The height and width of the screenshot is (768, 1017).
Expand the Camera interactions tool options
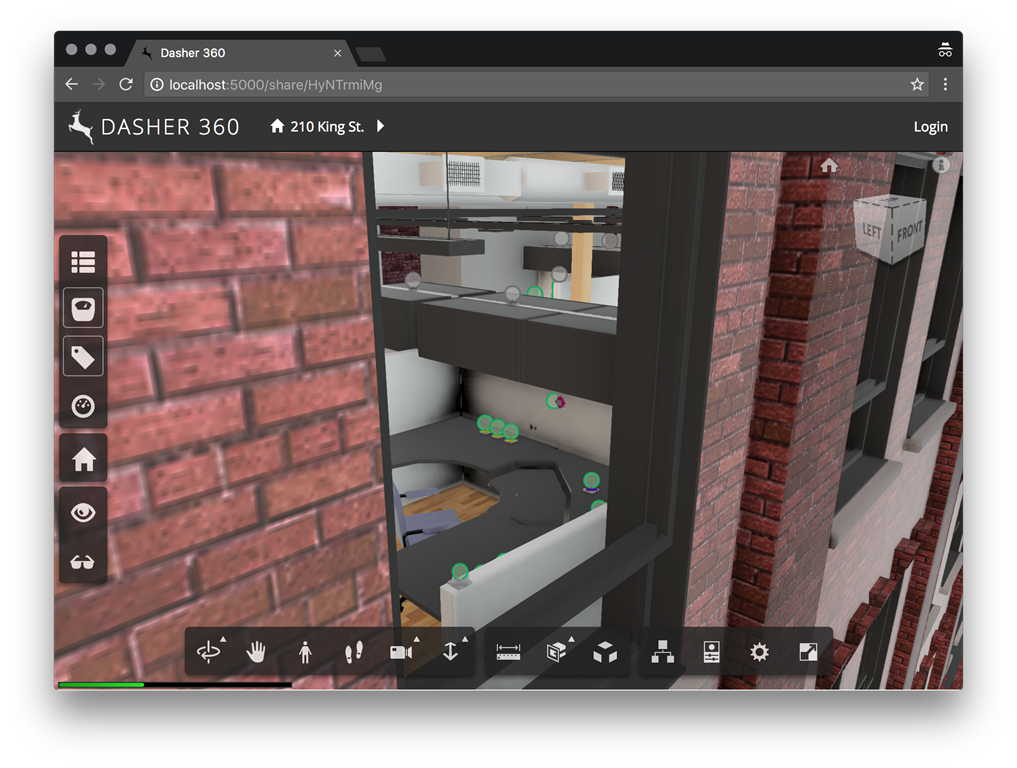[x=402, y=652]
